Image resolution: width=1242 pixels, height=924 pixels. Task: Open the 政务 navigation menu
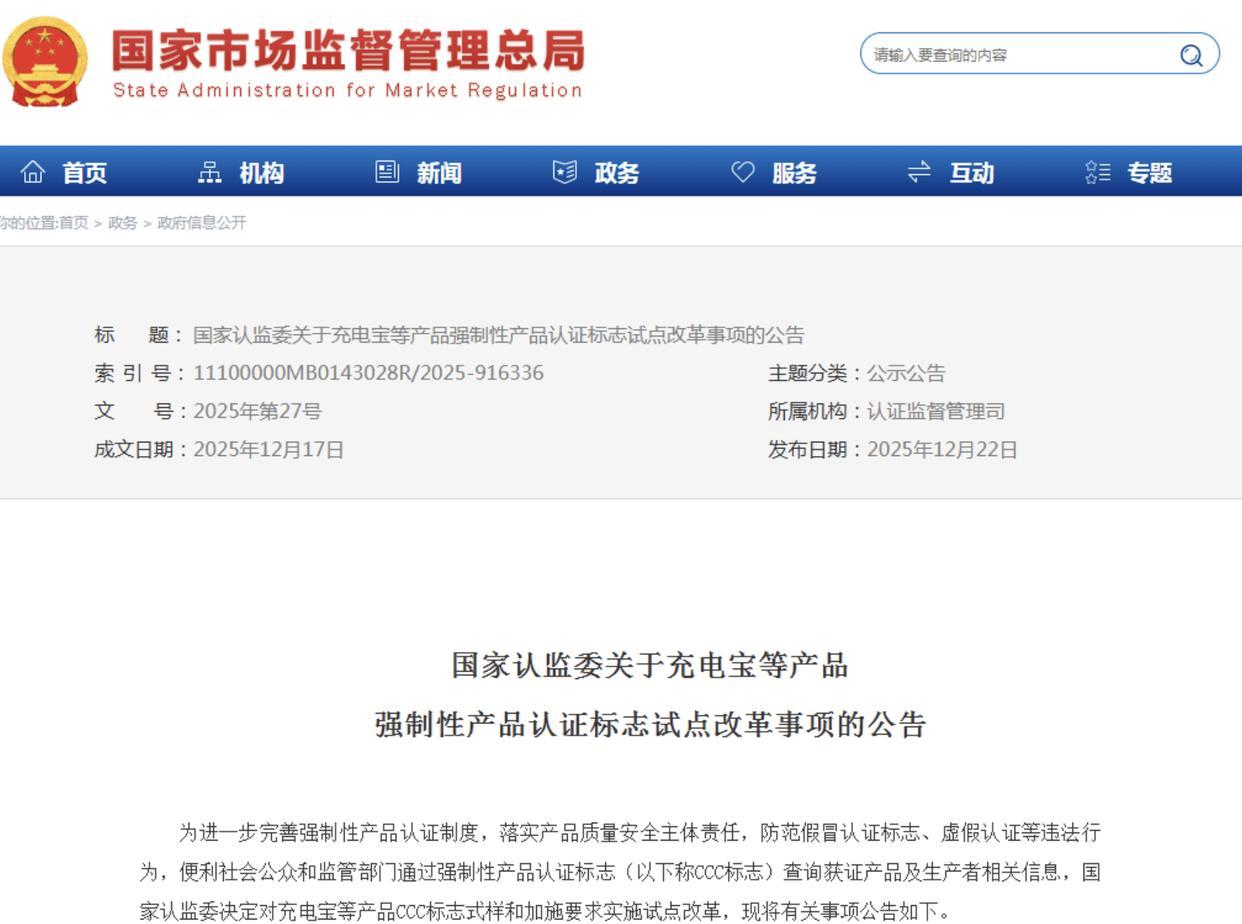(x=617, y=173)
